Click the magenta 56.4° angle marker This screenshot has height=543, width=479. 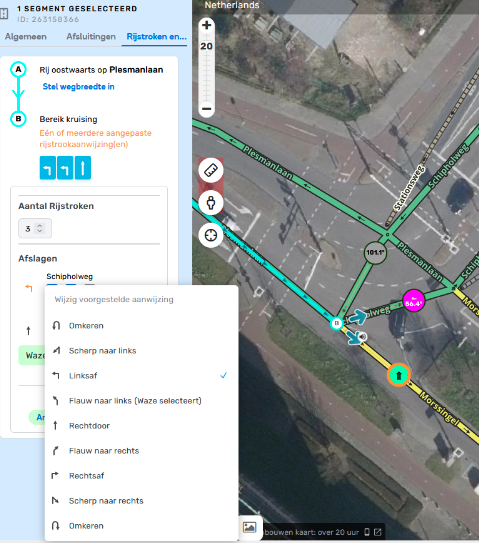(414, 300)
